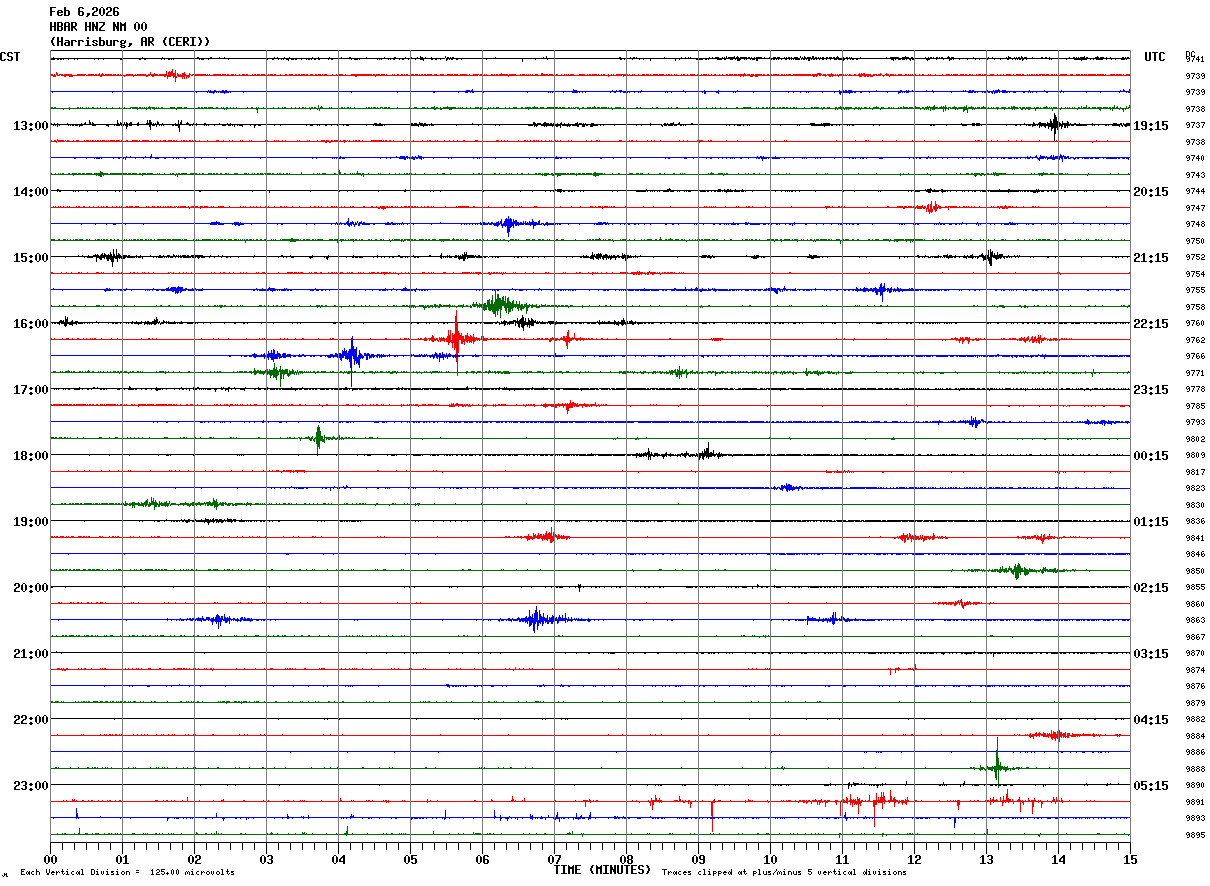Select the 23:00 CST row label

(31, 786)
